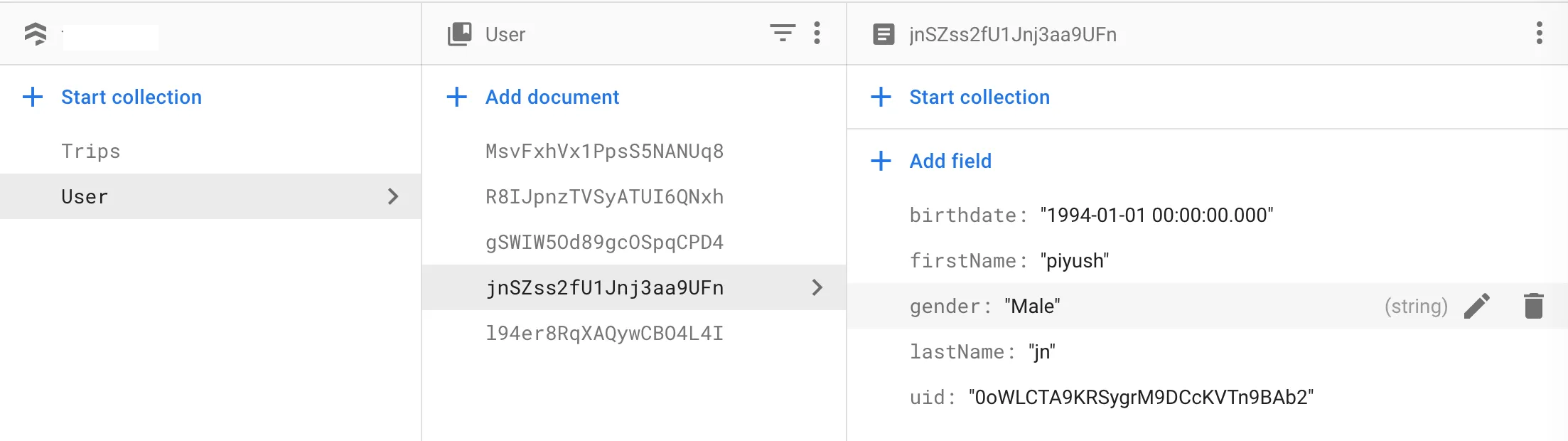
Task: Expand the User collection chevron arrow
Action: point(393,196)
